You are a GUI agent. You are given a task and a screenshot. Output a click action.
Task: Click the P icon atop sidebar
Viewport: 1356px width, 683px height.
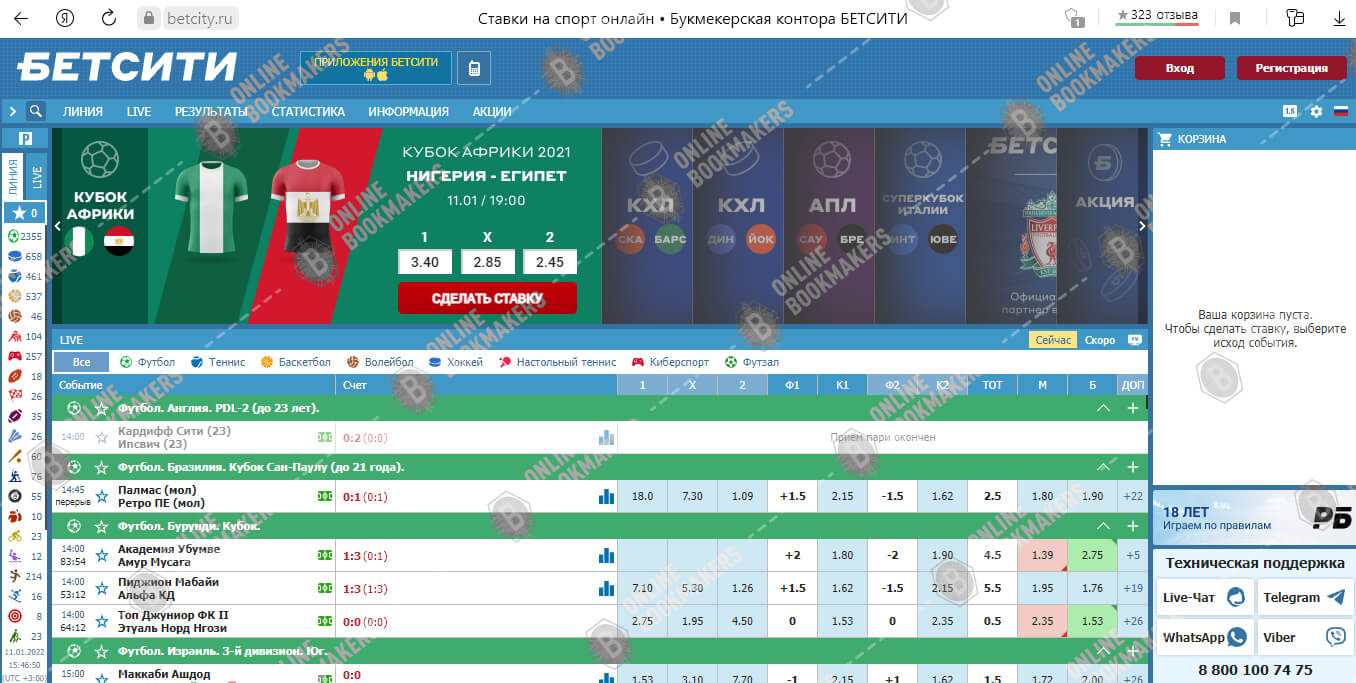point(25,138)
